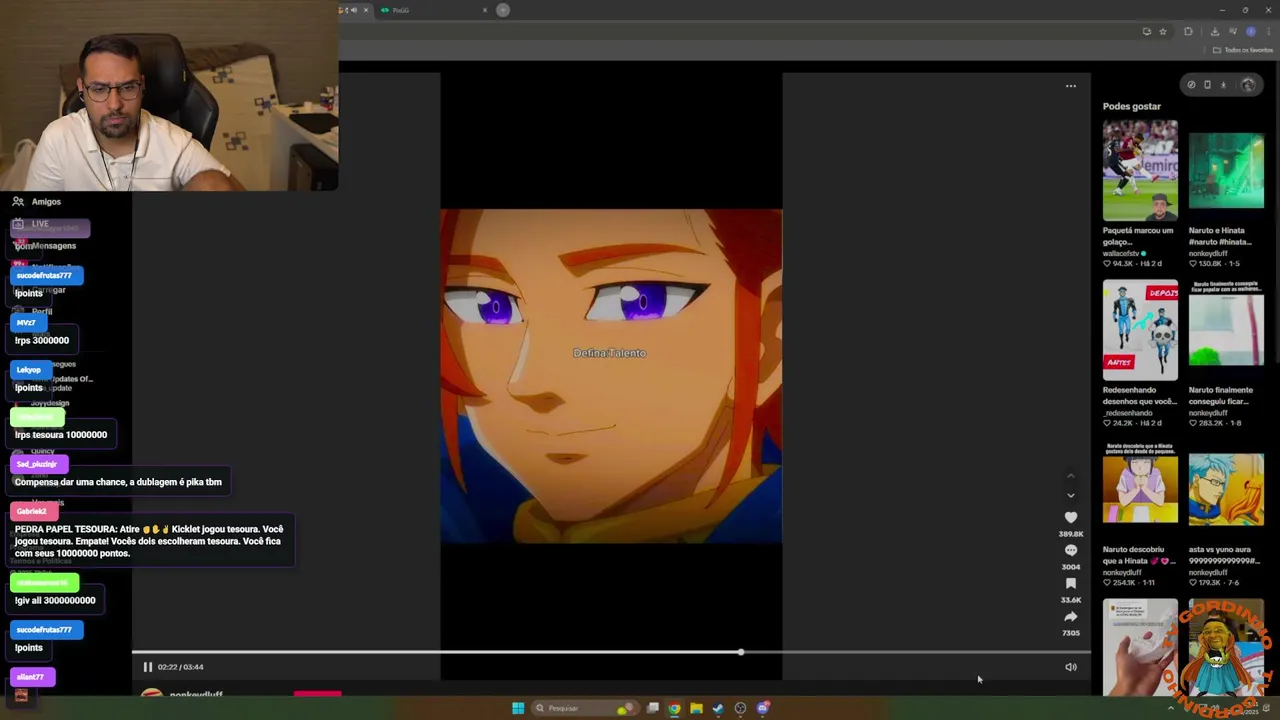Image resolution: width=1280 pixels, height=720 pixels.
Task: Open the 'asta vs yuno aura' thumbnail
Action: point(1226,490)
